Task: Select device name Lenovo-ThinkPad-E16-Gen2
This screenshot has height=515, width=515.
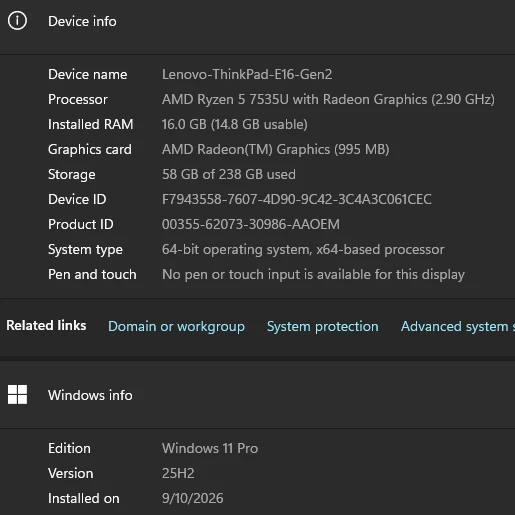Action: click(247, 74)
